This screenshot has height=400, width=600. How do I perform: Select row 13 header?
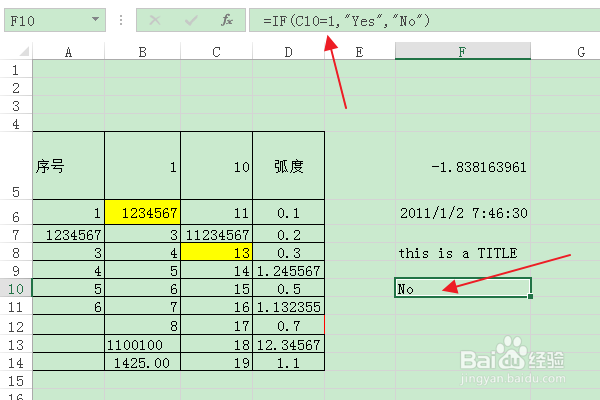16,344
